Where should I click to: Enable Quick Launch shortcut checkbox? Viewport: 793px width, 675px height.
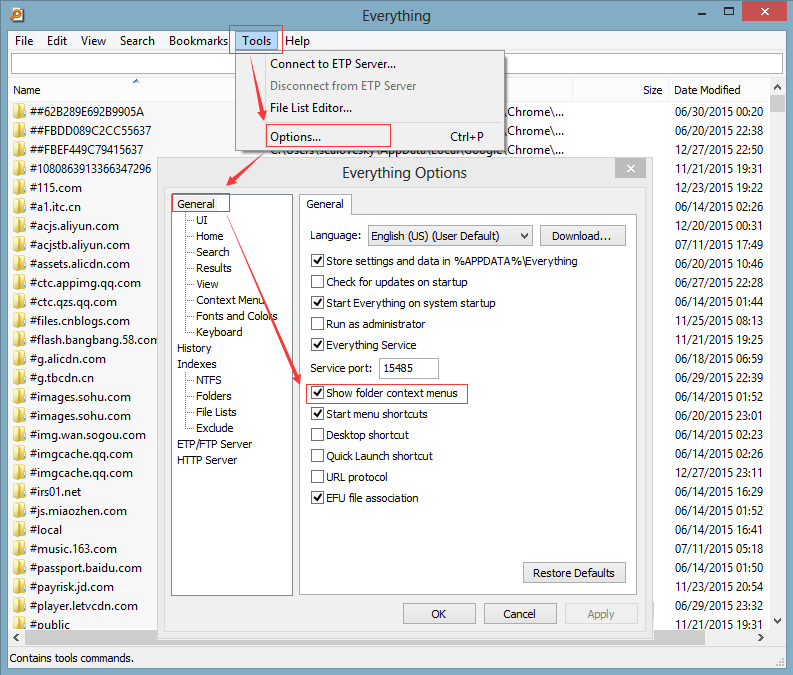coord(317,456)
